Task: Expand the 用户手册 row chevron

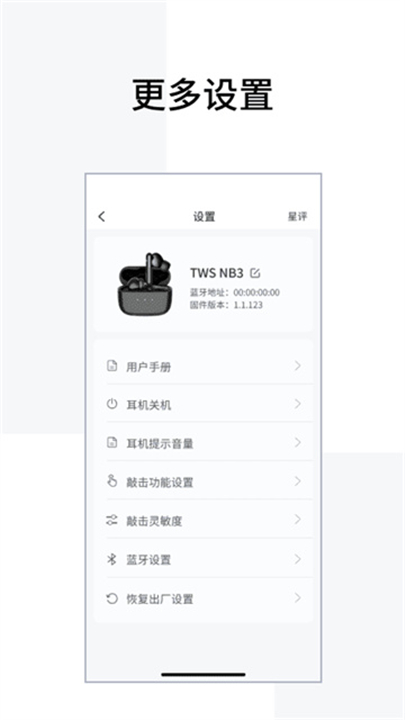Action: 298,366
